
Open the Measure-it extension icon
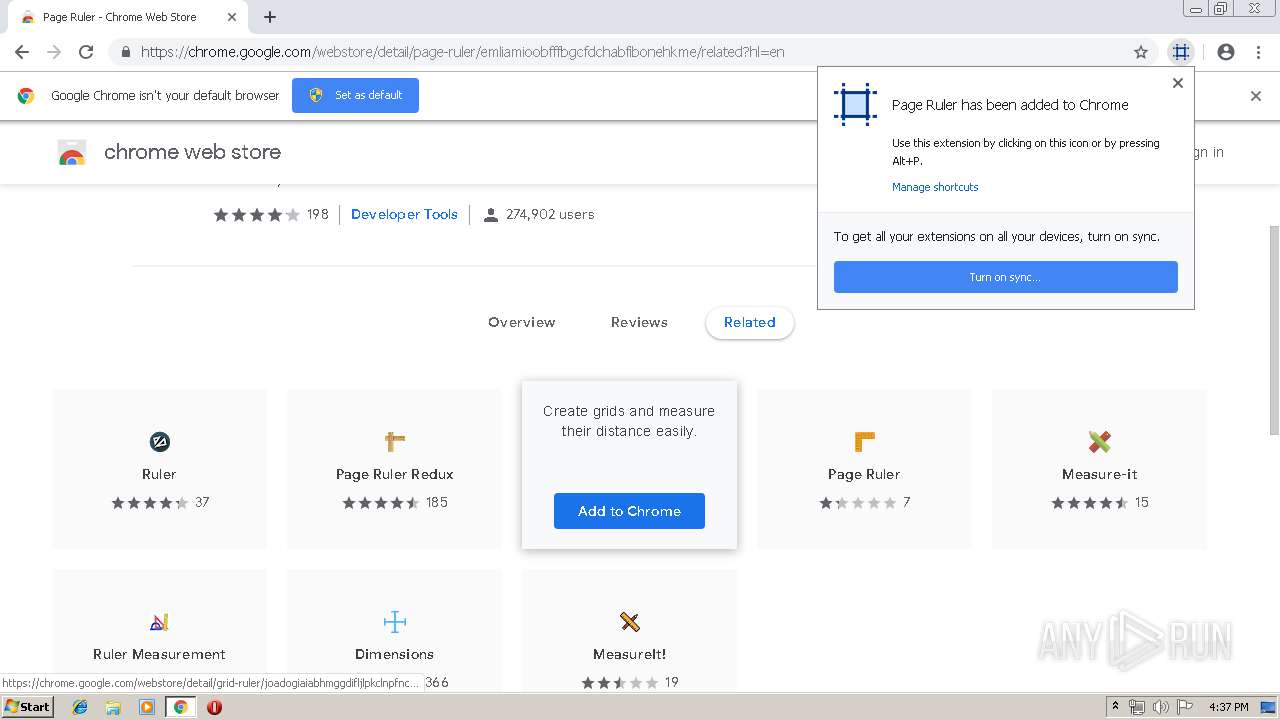pos(1100,442)
